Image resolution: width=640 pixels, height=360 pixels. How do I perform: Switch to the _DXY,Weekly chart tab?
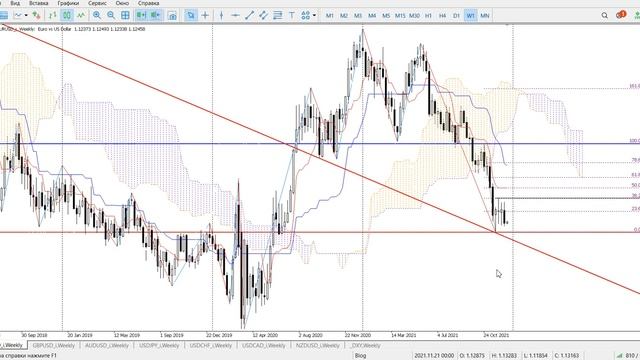365,345
